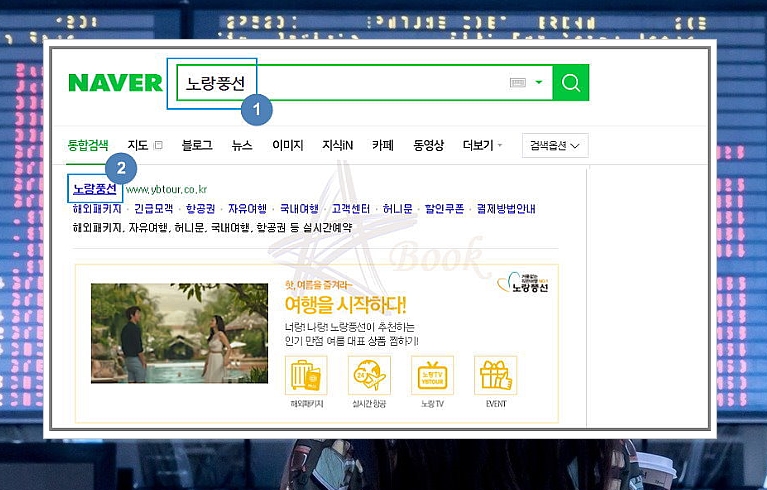Open the 해외패키지 sublink
The image size is (767, 490).
pos(97,209)
